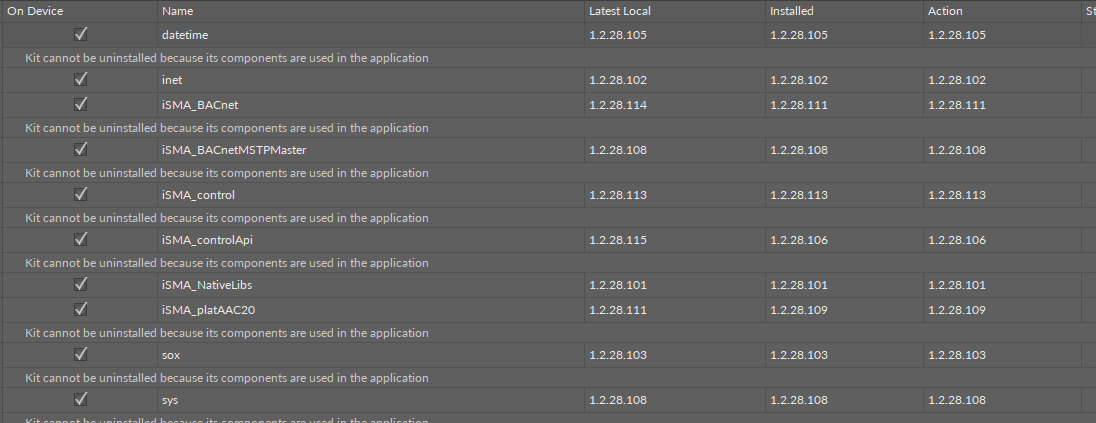Sort by the Name column header
The width and height of the screenshot is (1096, 423).
(177, 11)
